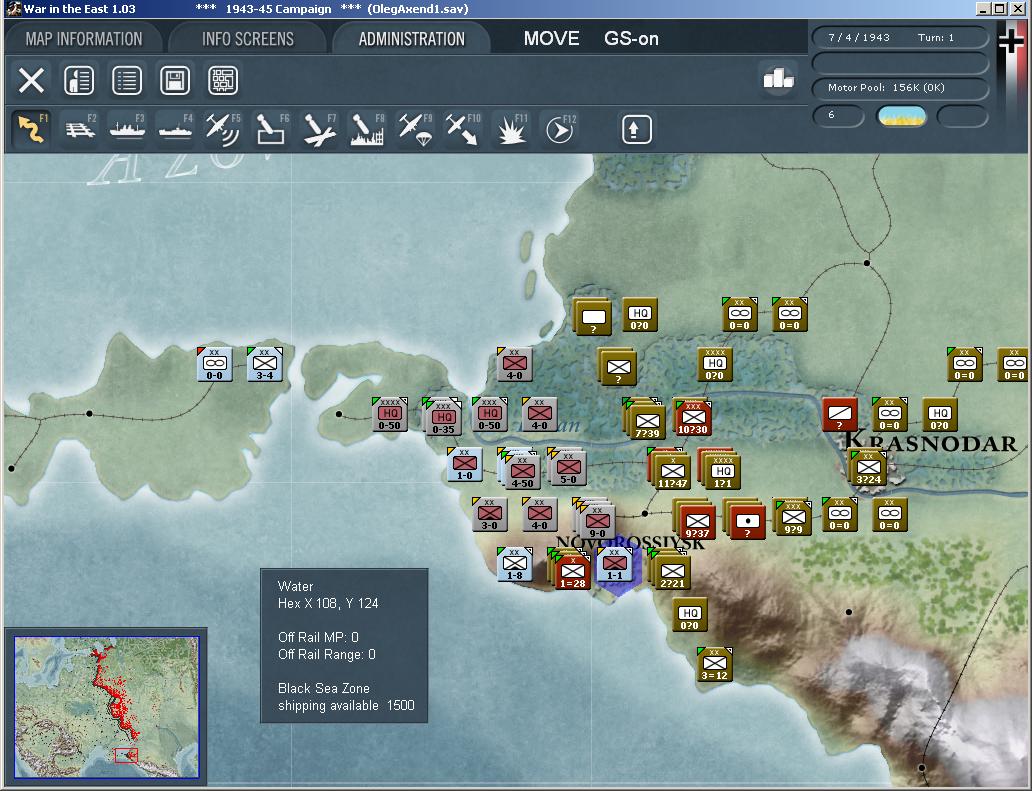Switch to the INFO SCREENS tab
This screenshot has width=1032, height=791.
pos(247,39)
